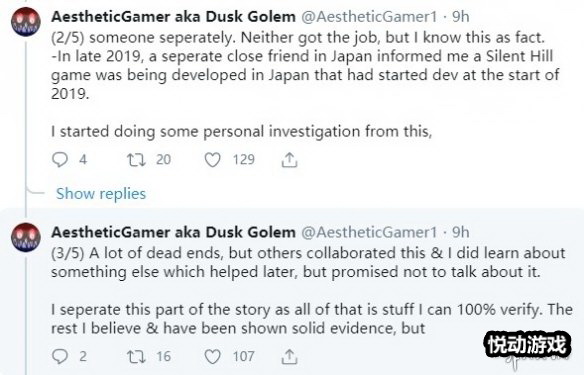Open AestheticGamer aka Dusk Golem name in (2/5) tweet
The height and width of the screenshot is (375, 584).
[173, 17]
